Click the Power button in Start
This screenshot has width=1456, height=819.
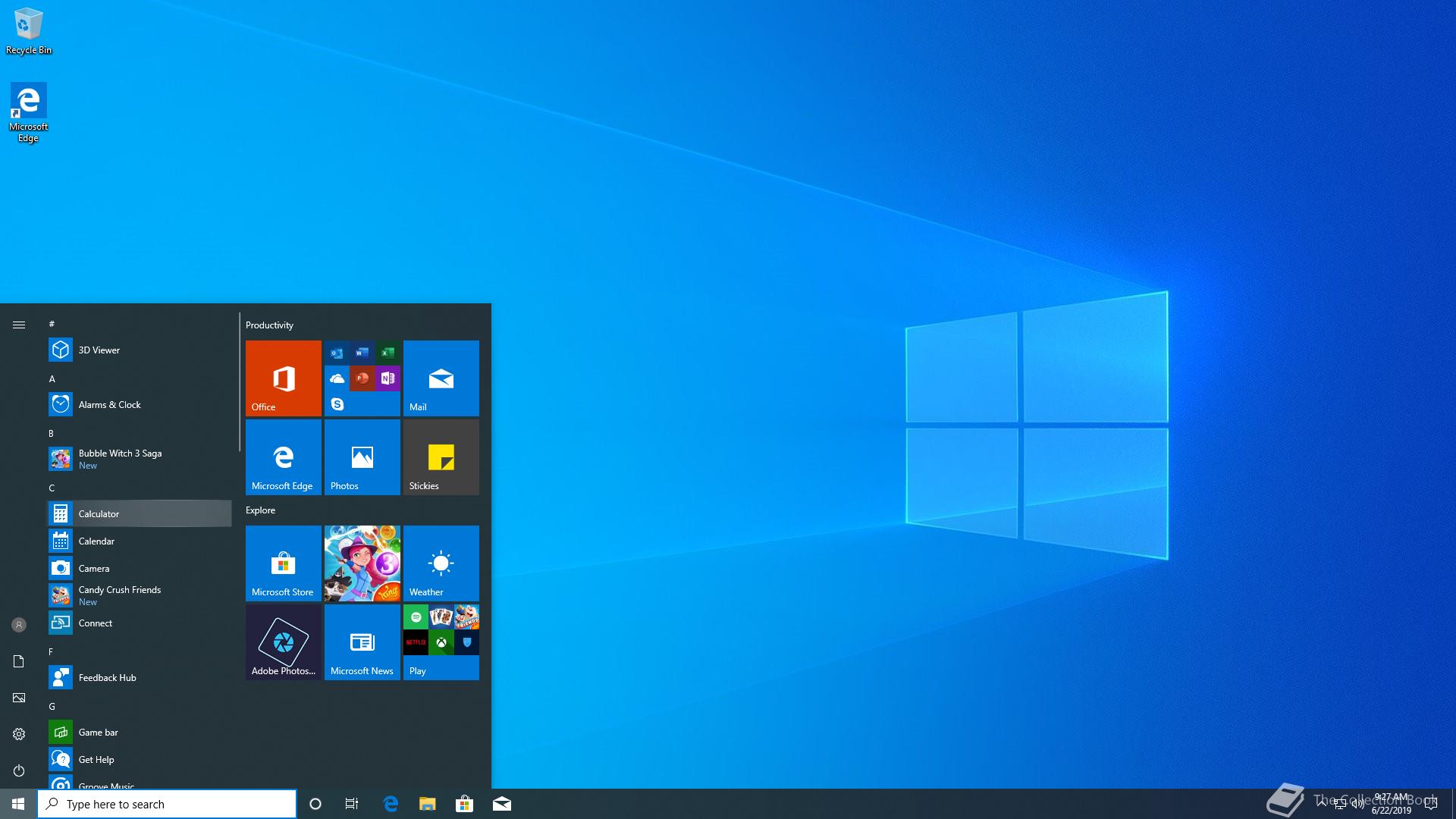[19, 770]
